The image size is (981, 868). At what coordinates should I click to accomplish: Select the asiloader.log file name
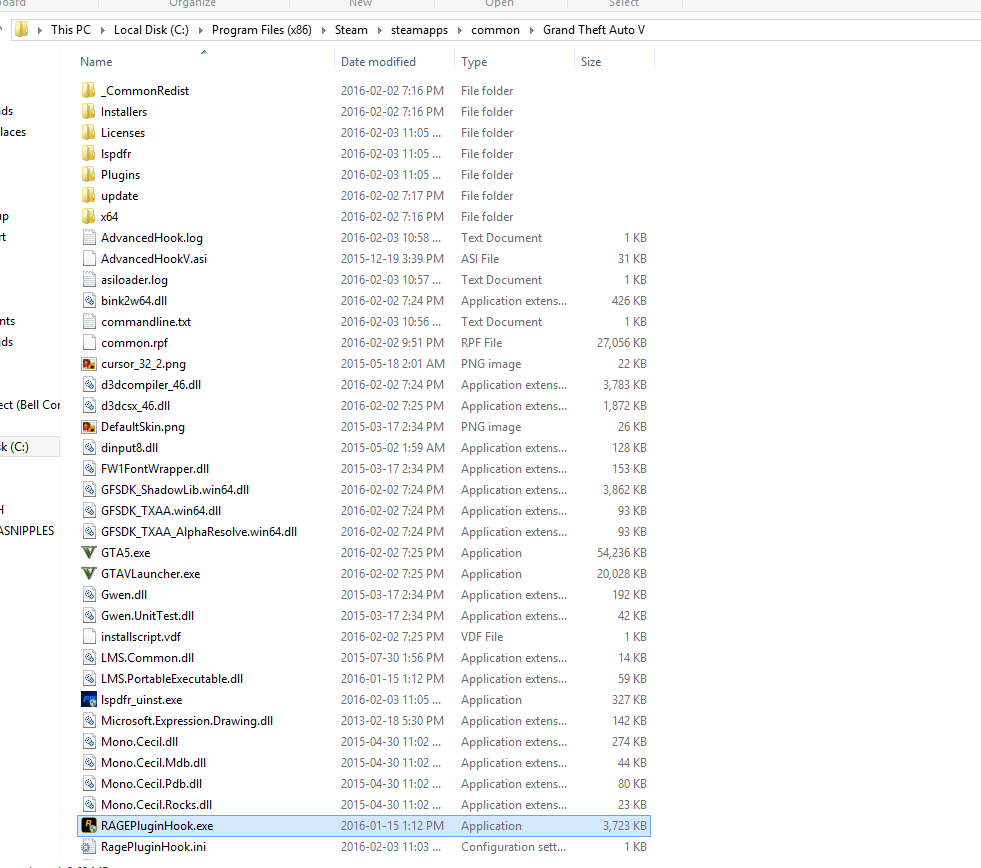134,280
